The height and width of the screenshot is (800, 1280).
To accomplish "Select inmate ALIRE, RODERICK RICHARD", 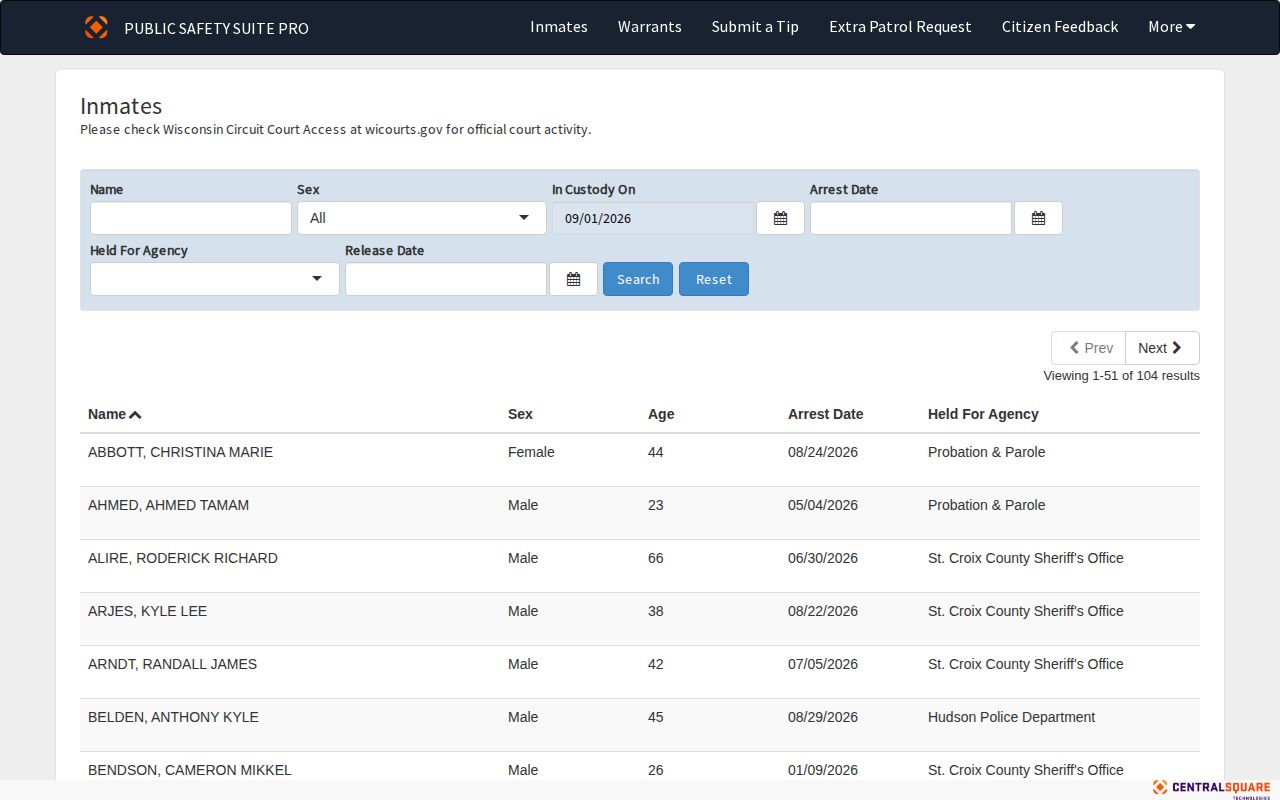I will (x=183, y=558).
